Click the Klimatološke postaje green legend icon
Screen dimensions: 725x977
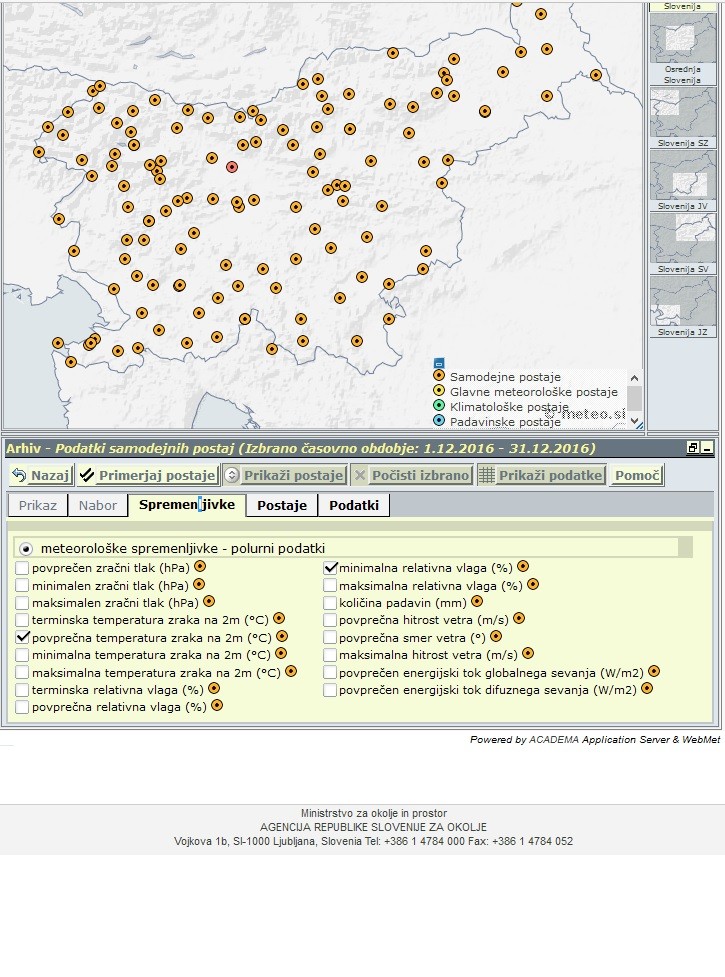(438, 406)
